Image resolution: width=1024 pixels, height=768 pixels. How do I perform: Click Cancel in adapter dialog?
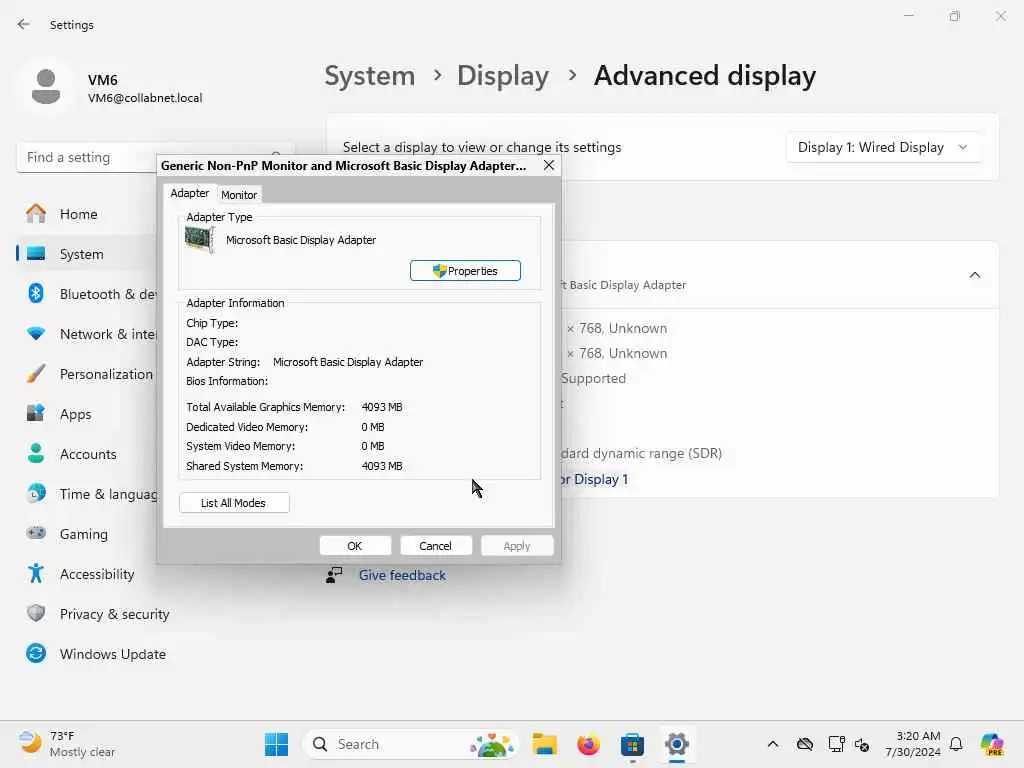[435, 545]
